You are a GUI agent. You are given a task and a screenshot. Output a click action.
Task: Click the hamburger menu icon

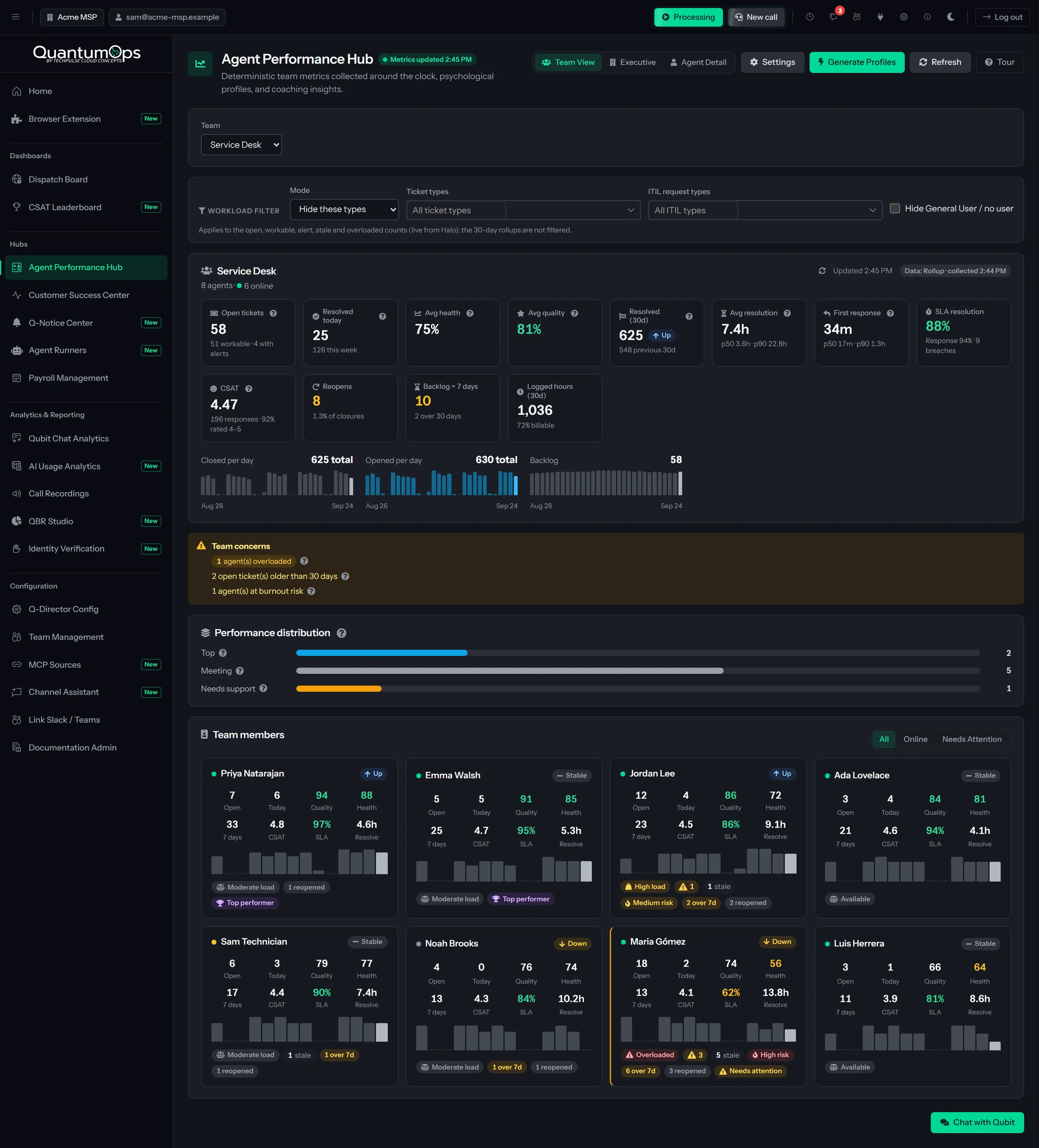click(x=16, y=17)
